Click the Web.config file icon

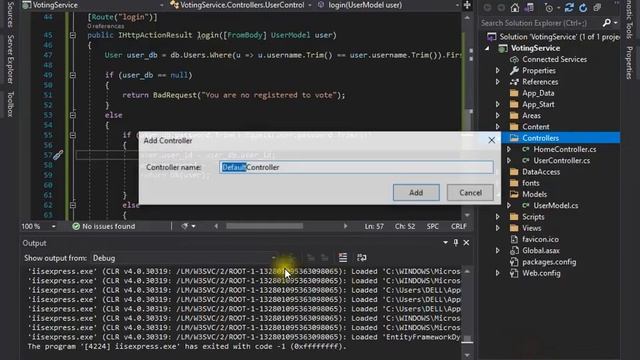point(514,273)
